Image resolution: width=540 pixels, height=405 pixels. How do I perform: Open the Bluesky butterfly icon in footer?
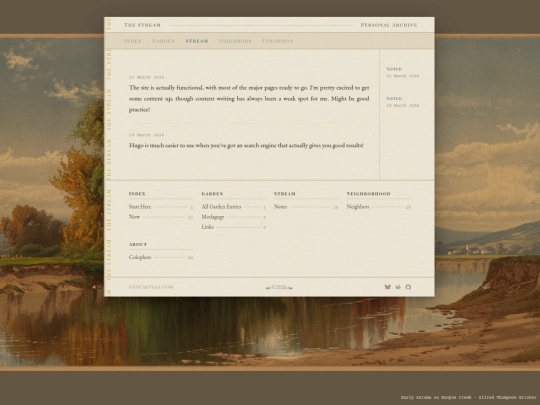[x=387, y=287]
